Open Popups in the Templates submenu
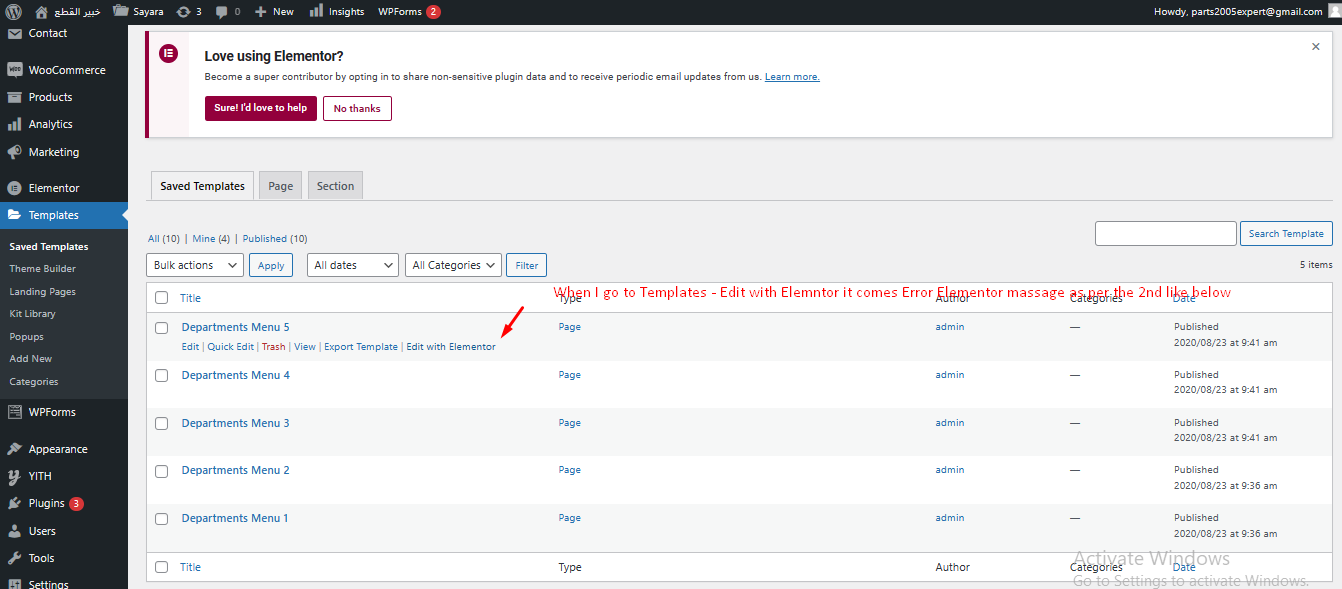 point(26,337)
